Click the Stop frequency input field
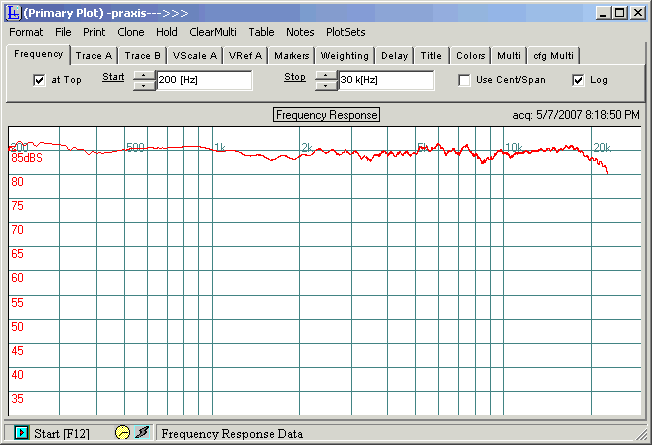The width and height of the screenshot is (652, 445). click(386, 80)
